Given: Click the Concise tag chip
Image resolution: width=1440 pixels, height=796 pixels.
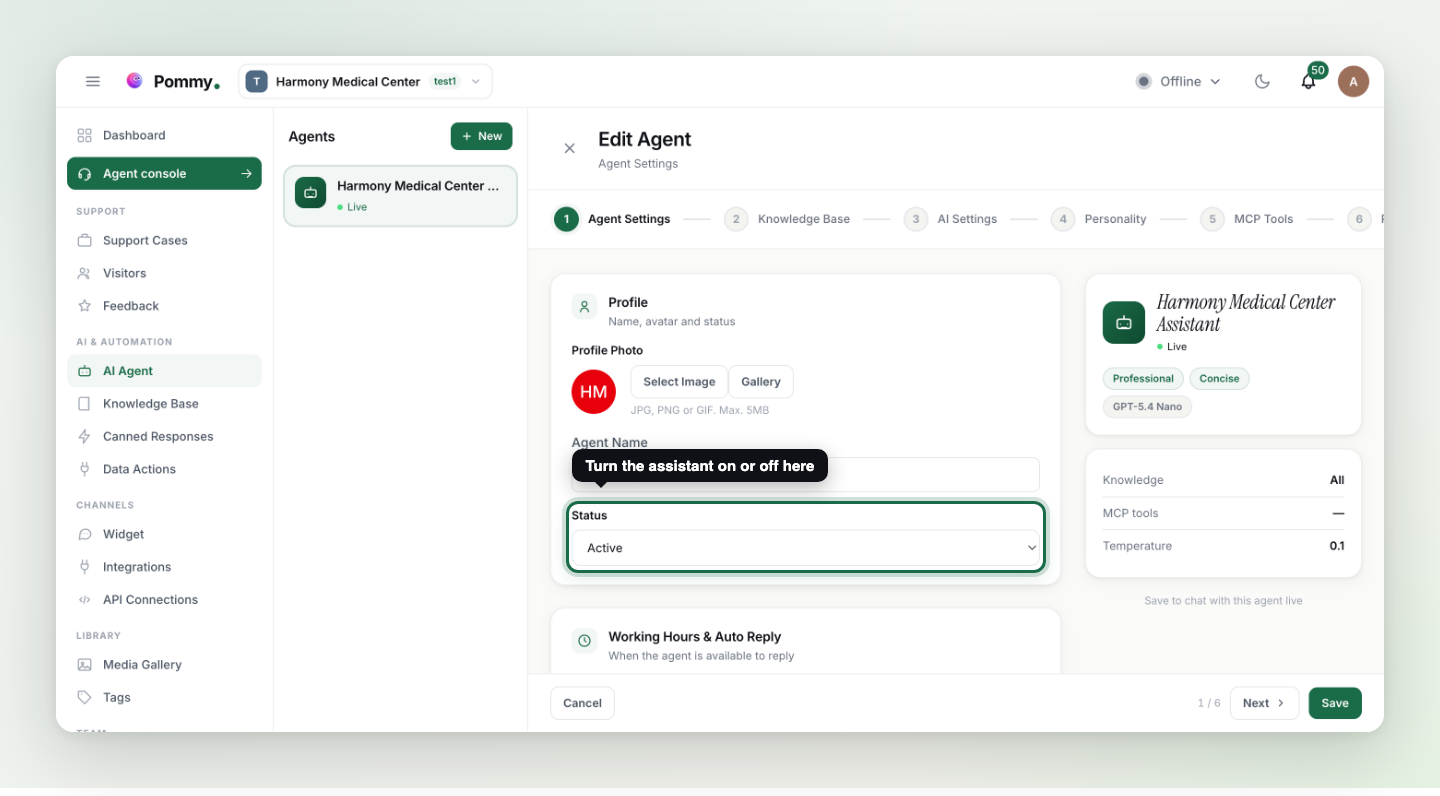Looking at the screenshot, I should (1219, 379).
